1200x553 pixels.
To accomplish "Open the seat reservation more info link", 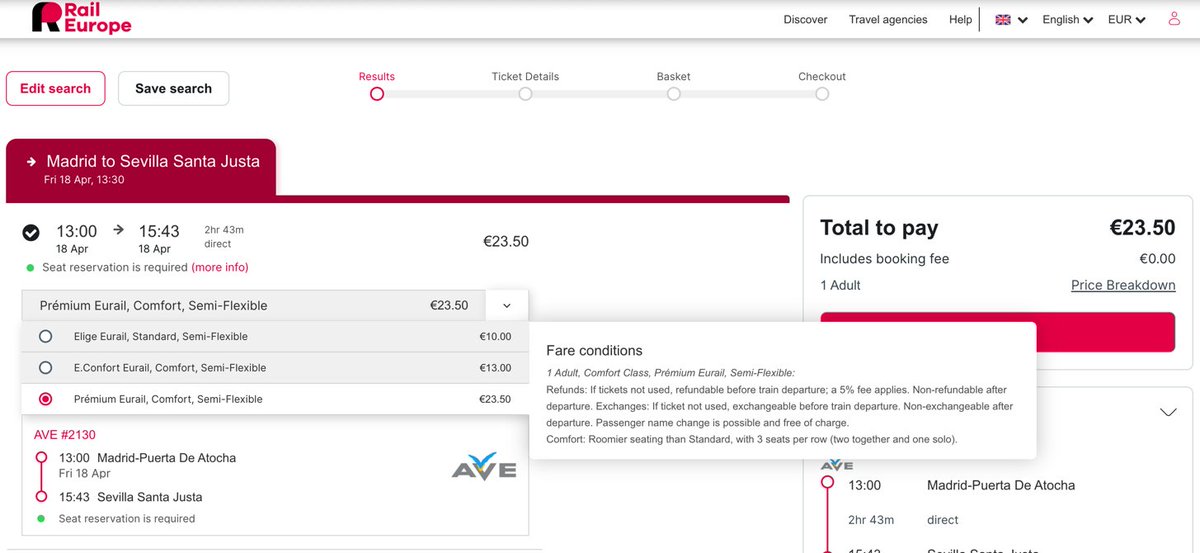I will pyautogui.click(x=220, y=267).
